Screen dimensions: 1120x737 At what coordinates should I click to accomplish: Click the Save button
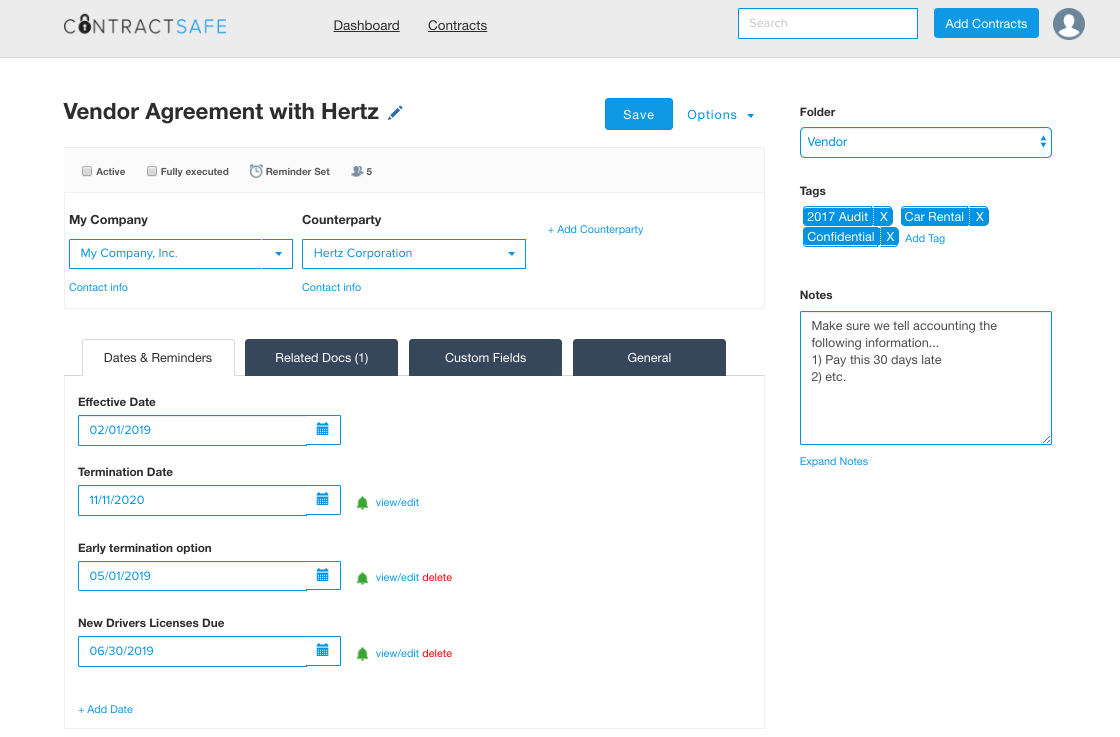click(x=638, y=114)
